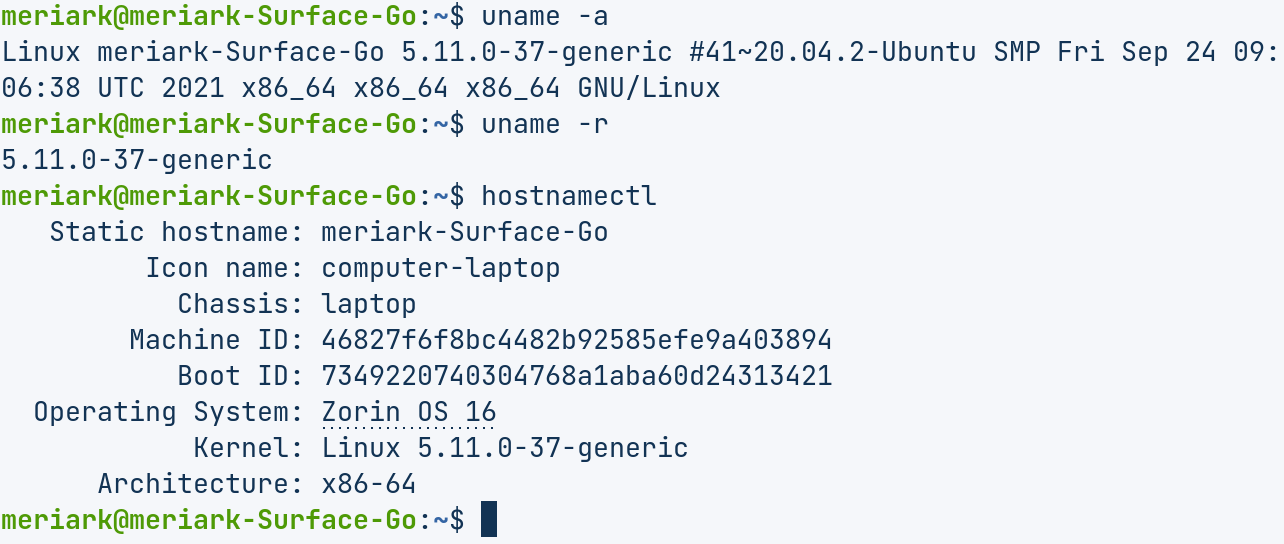The width and height of the screenshot is (1284, 544).
Task: Click the 'uname -r' command text
Action: coord(545,124)
